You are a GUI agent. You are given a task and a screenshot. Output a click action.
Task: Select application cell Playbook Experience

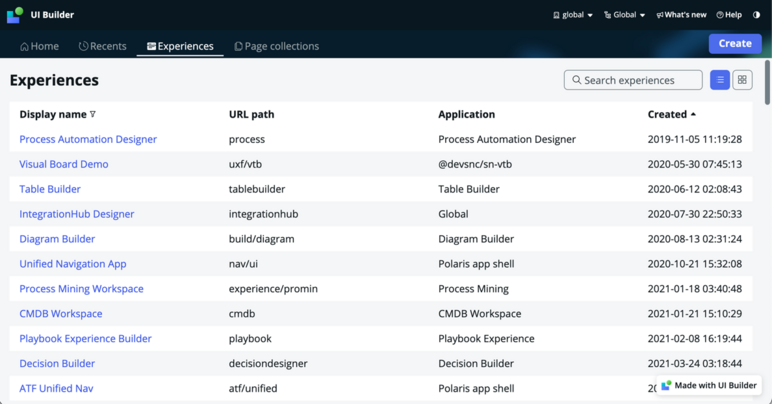tap(486, 339)
